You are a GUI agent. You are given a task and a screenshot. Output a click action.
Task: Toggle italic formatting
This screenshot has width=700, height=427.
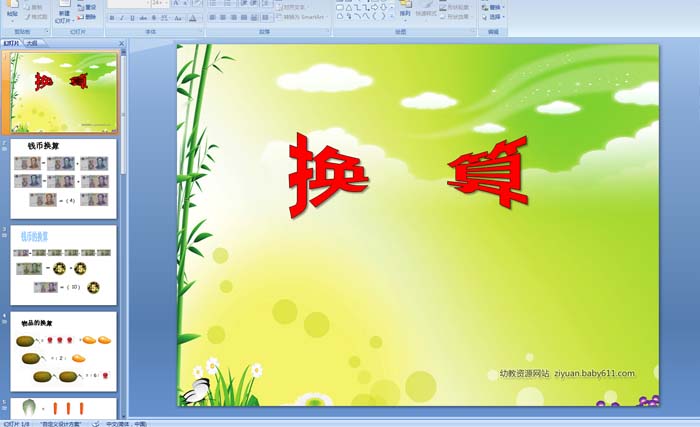coord(122,18)
